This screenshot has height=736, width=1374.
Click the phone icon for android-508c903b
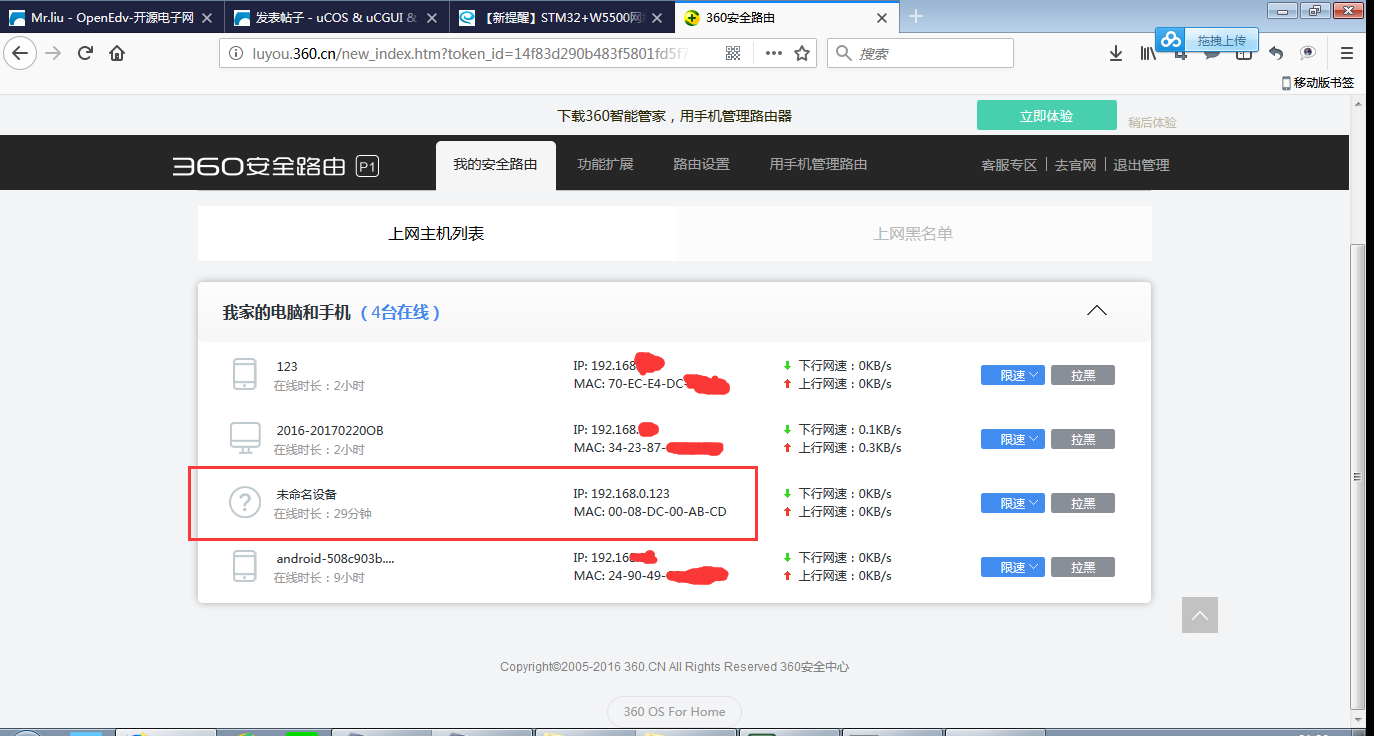pyautogui.click(x=244, y=566)
